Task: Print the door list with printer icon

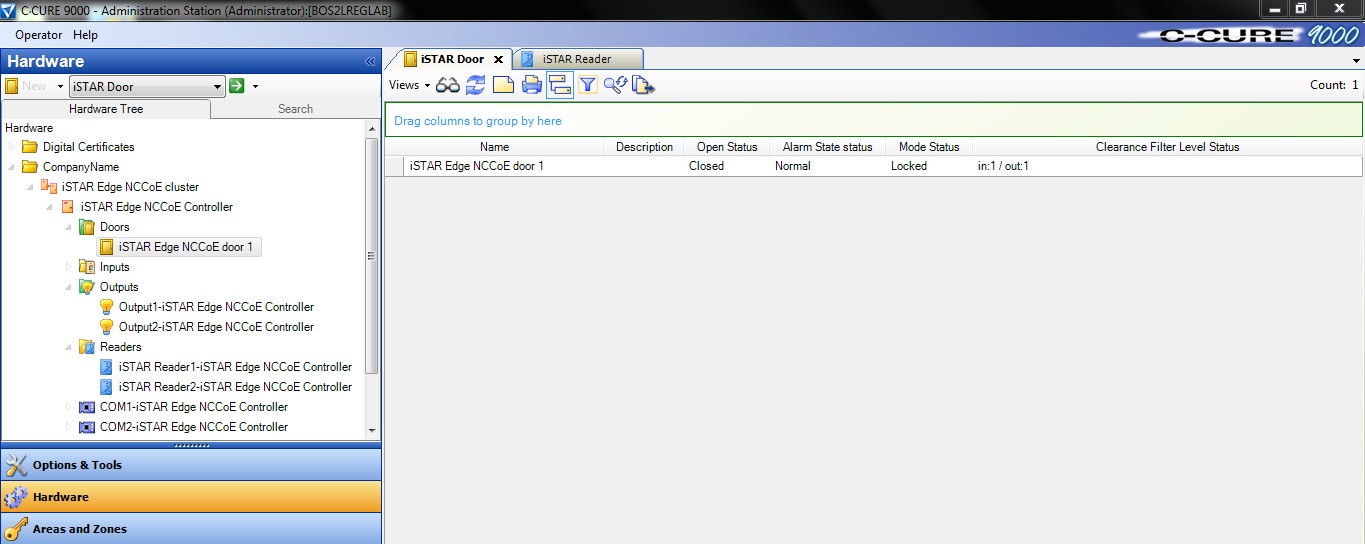Action: point(531,86)
